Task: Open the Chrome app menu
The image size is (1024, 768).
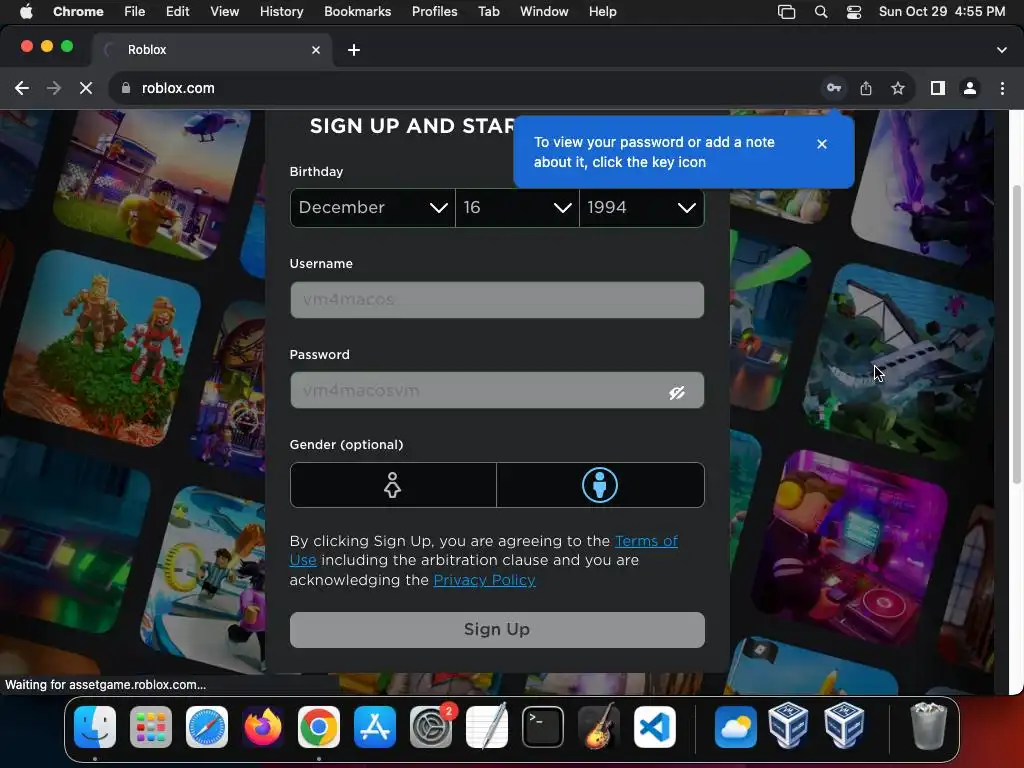Action: 78,12
